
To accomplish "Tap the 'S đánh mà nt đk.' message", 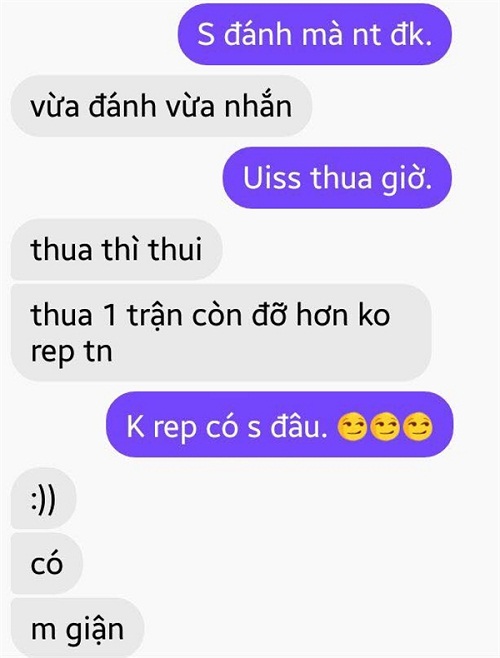I will (x=315, y=34).
